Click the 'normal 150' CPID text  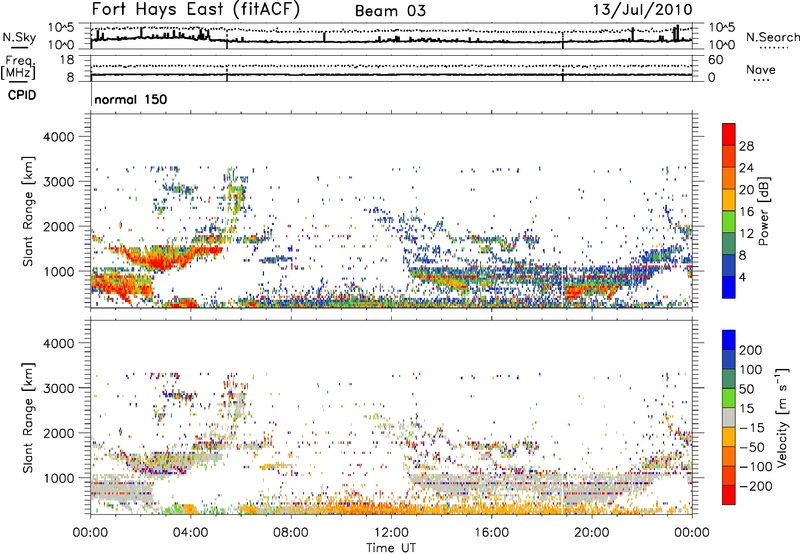coord(131,99)
